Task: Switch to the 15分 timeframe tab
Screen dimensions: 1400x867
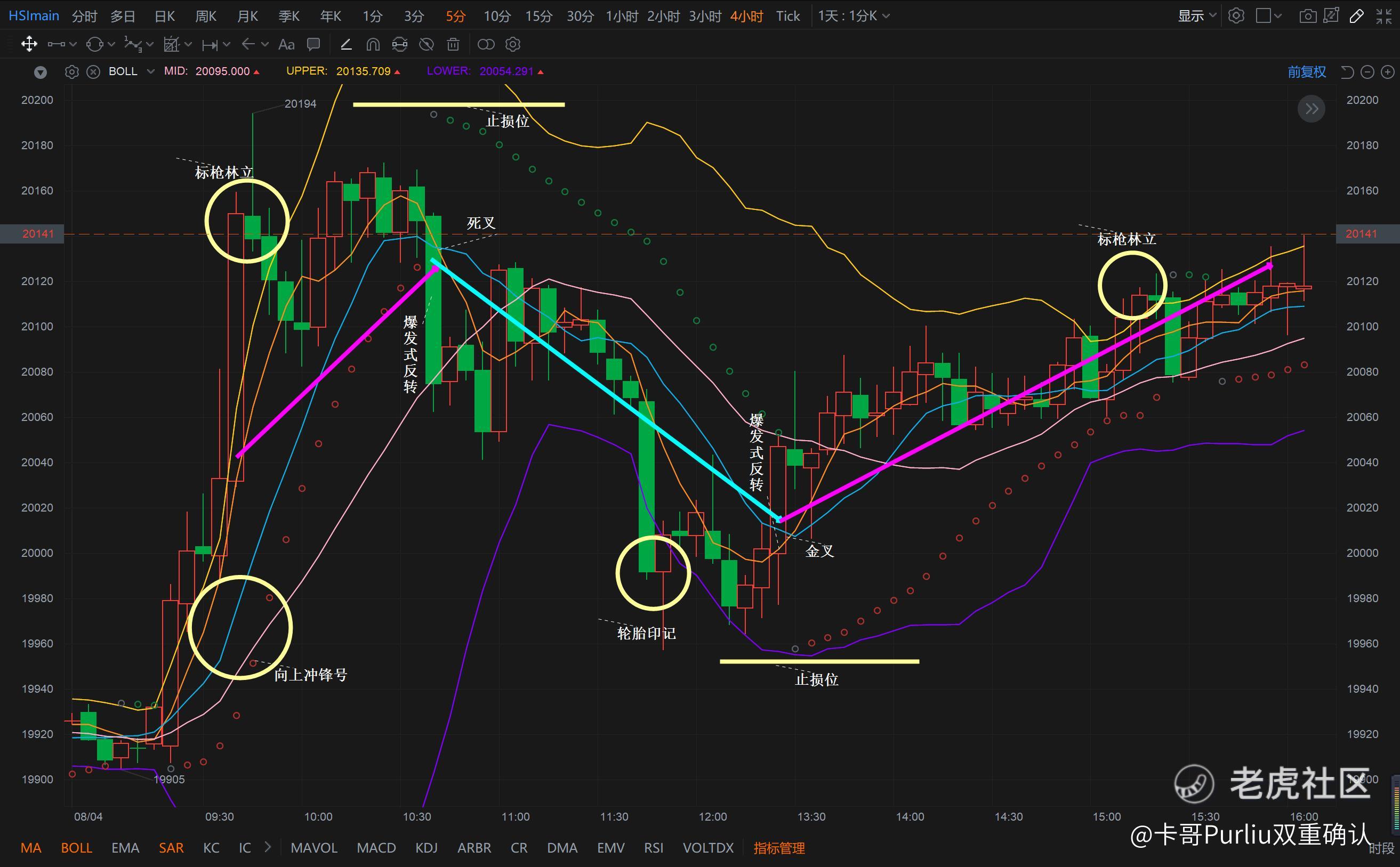Action: (x=538, y=16)
